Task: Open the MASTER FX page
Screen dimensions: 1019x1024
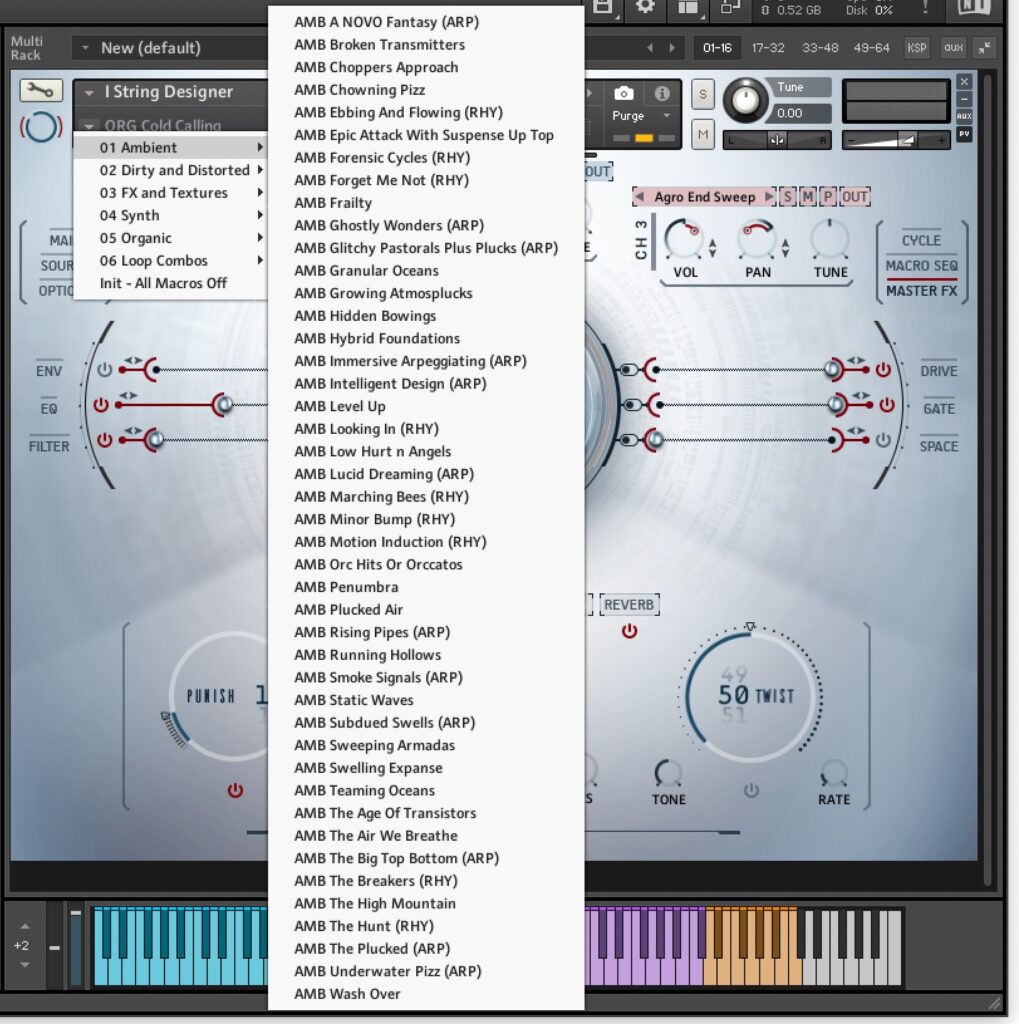Action: tap(921, 291)
